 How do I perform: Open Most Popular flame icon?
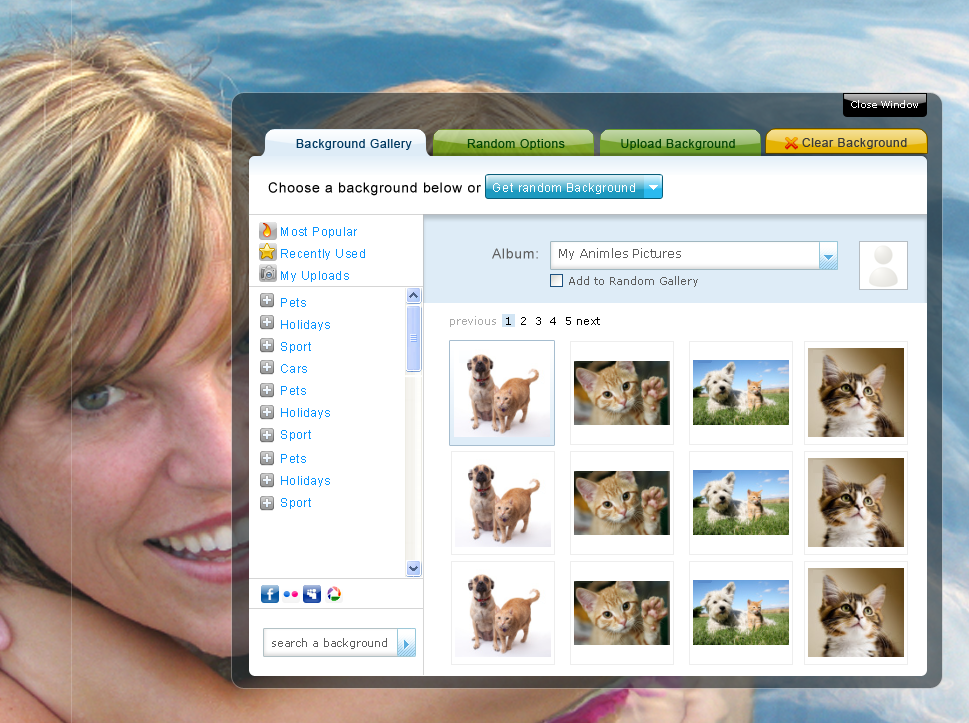[x=267, y=230]
